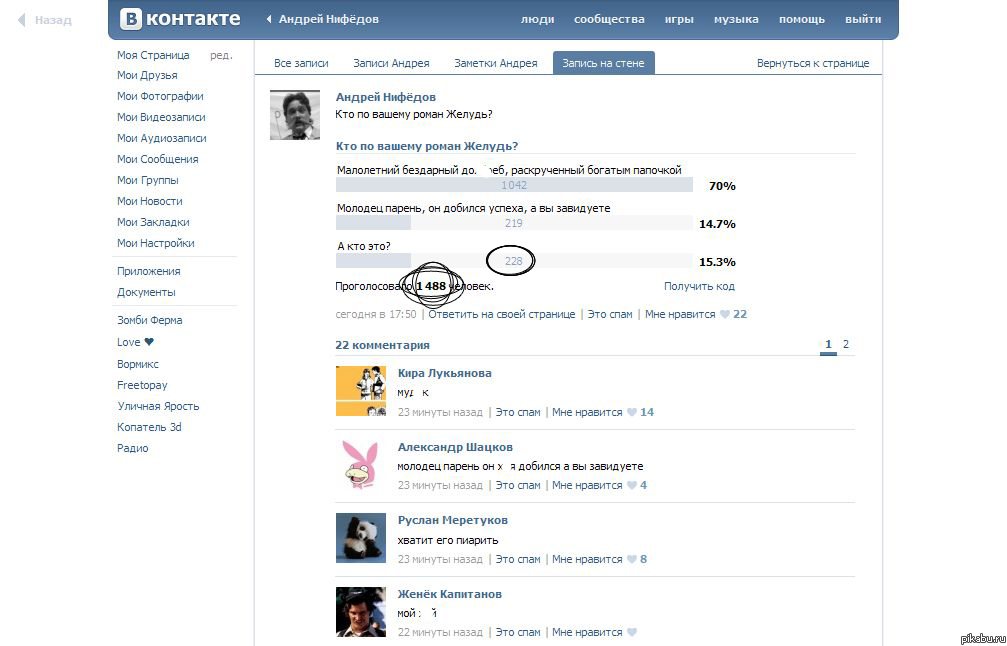
Task: Click the heart next to 22 likes
Action: click(724, 314)
